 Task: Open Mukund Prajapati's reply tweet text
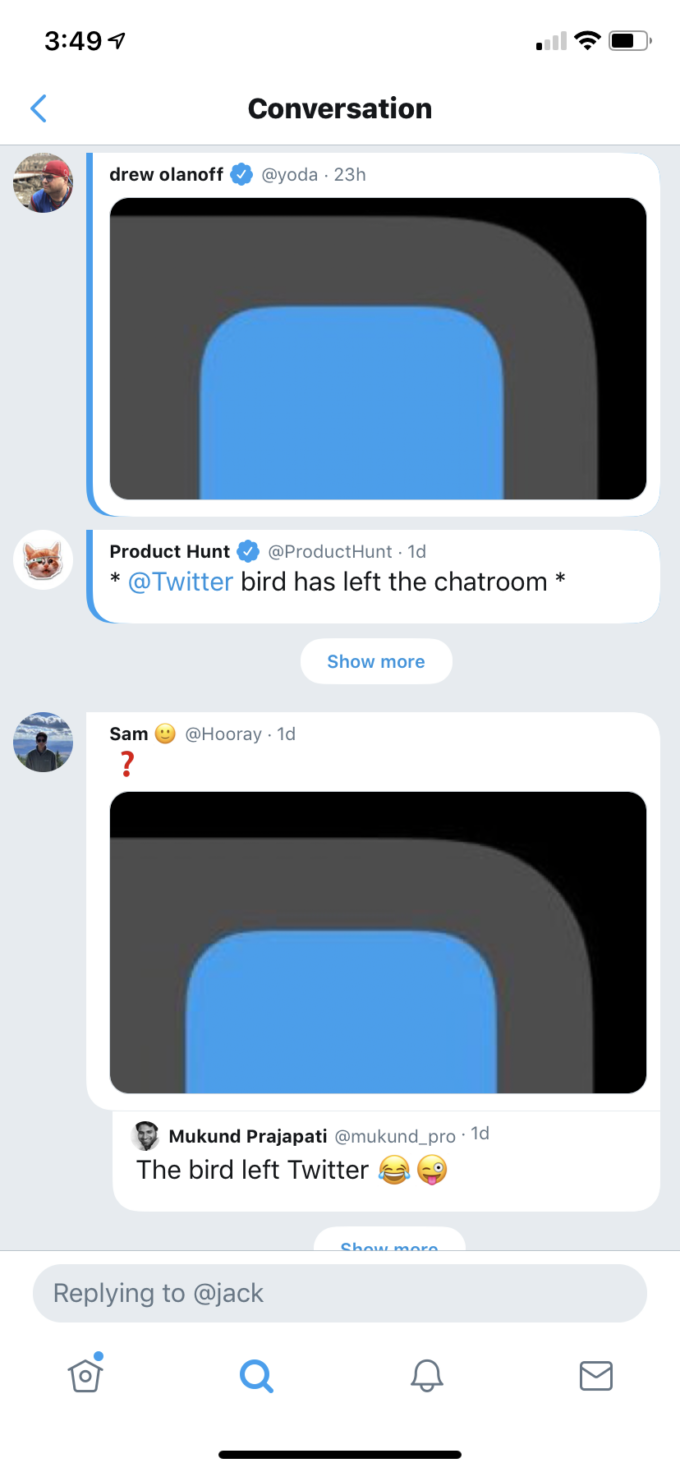click(253, 1169)
